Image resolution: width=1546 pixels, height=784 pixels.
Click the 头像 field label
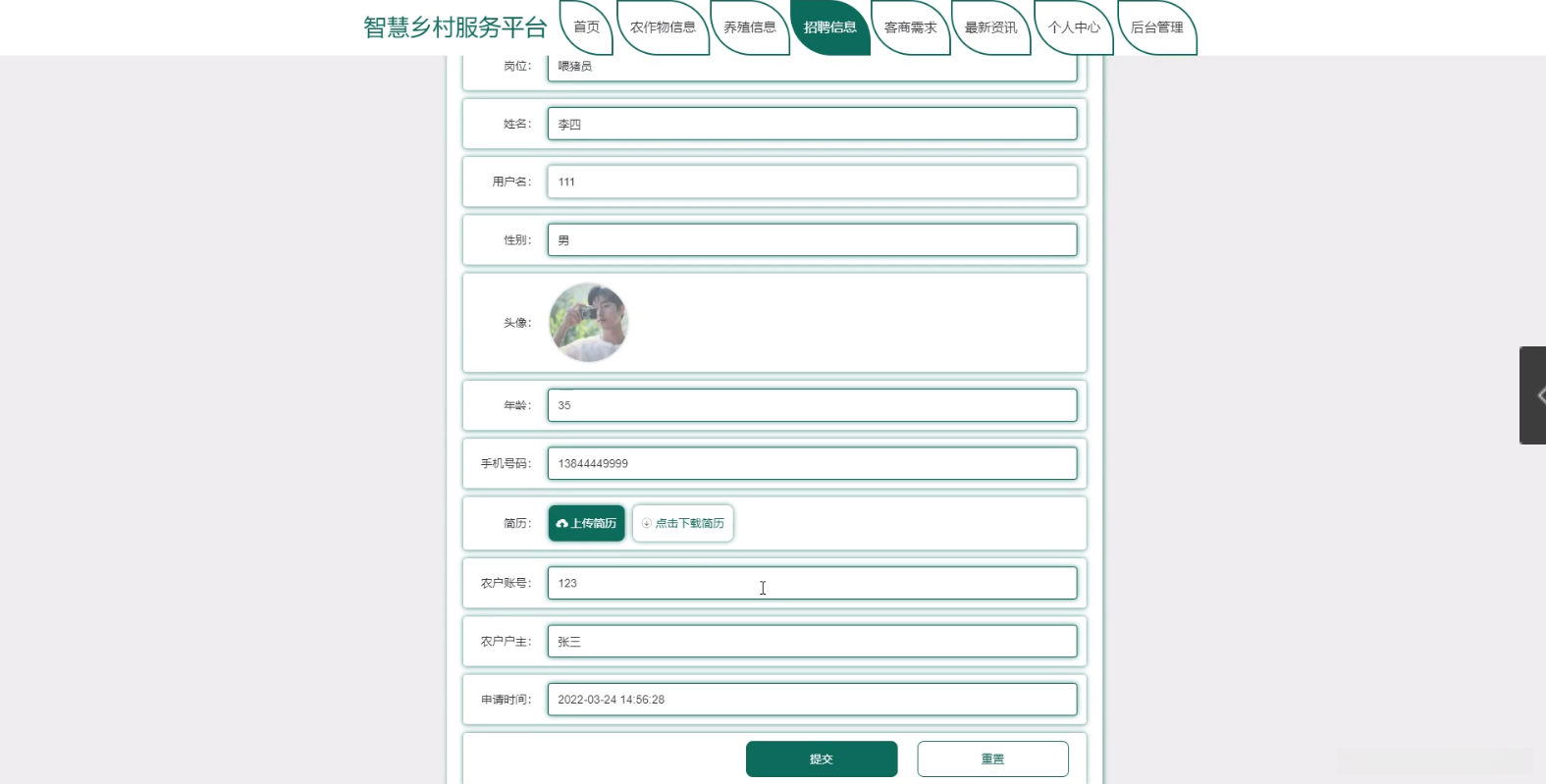517,323
